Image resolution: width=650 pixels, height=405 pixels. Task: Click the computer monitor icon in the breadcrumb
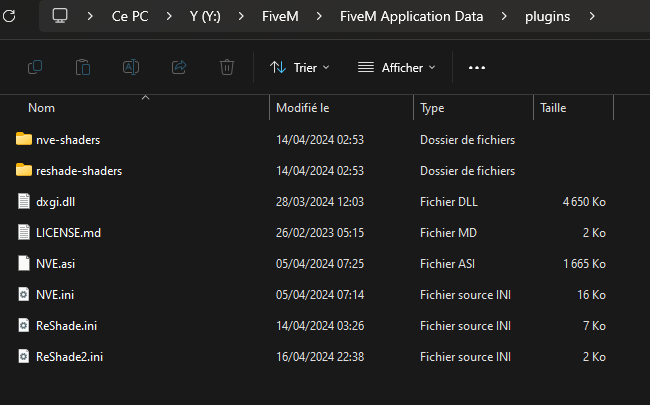pyautogui.click(x=60, y=16)
